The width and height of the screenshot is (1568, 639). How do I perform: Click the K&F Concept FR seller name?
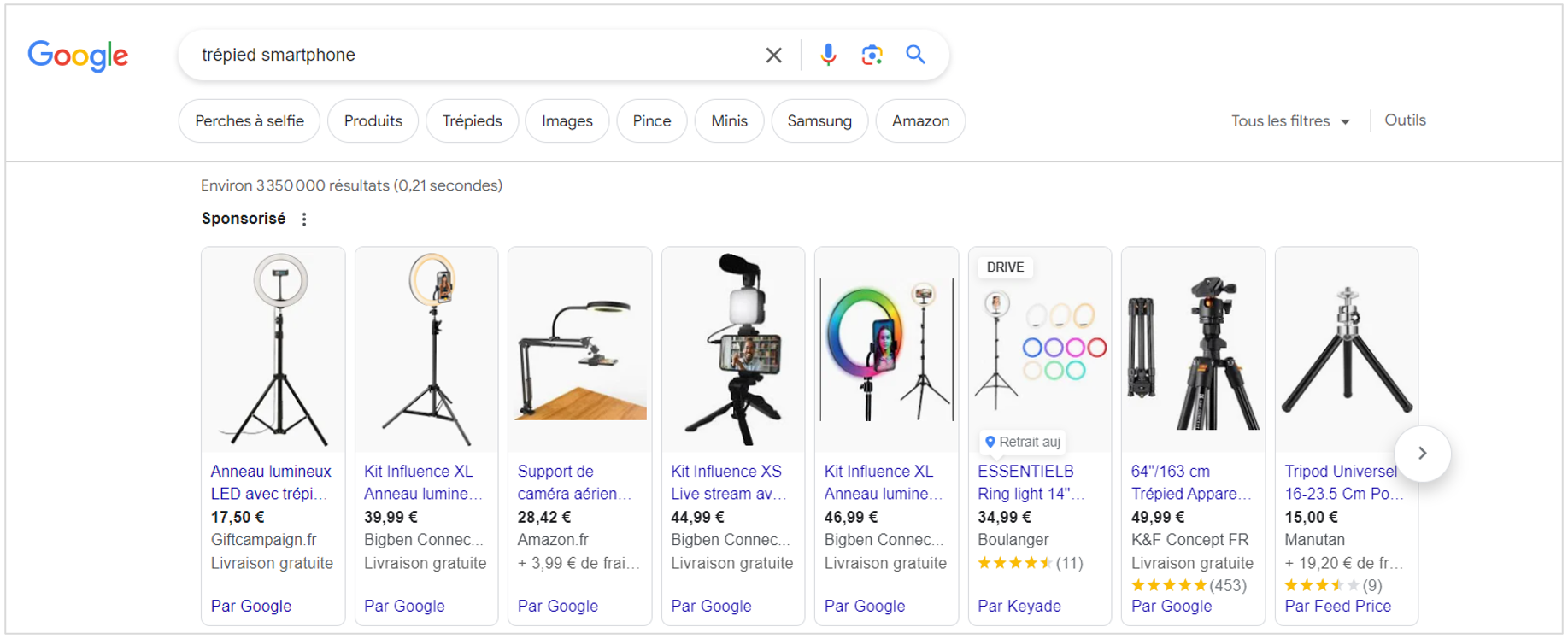tap(1189, 540)
